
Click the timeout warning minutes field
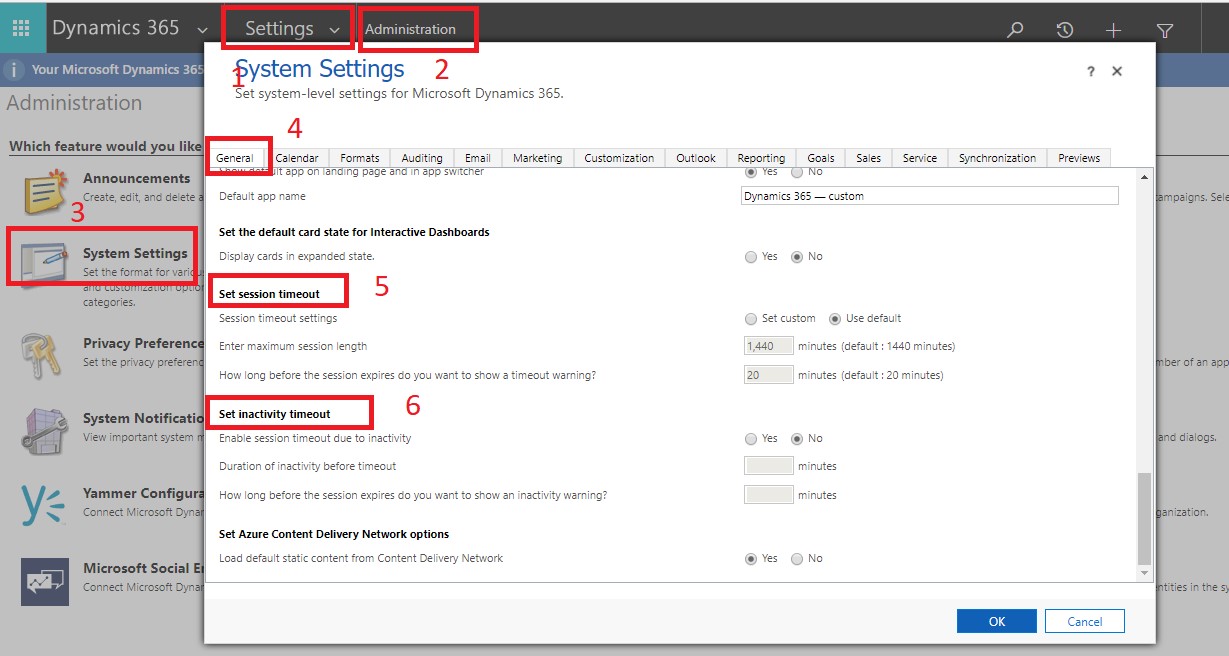click(769, 375)
